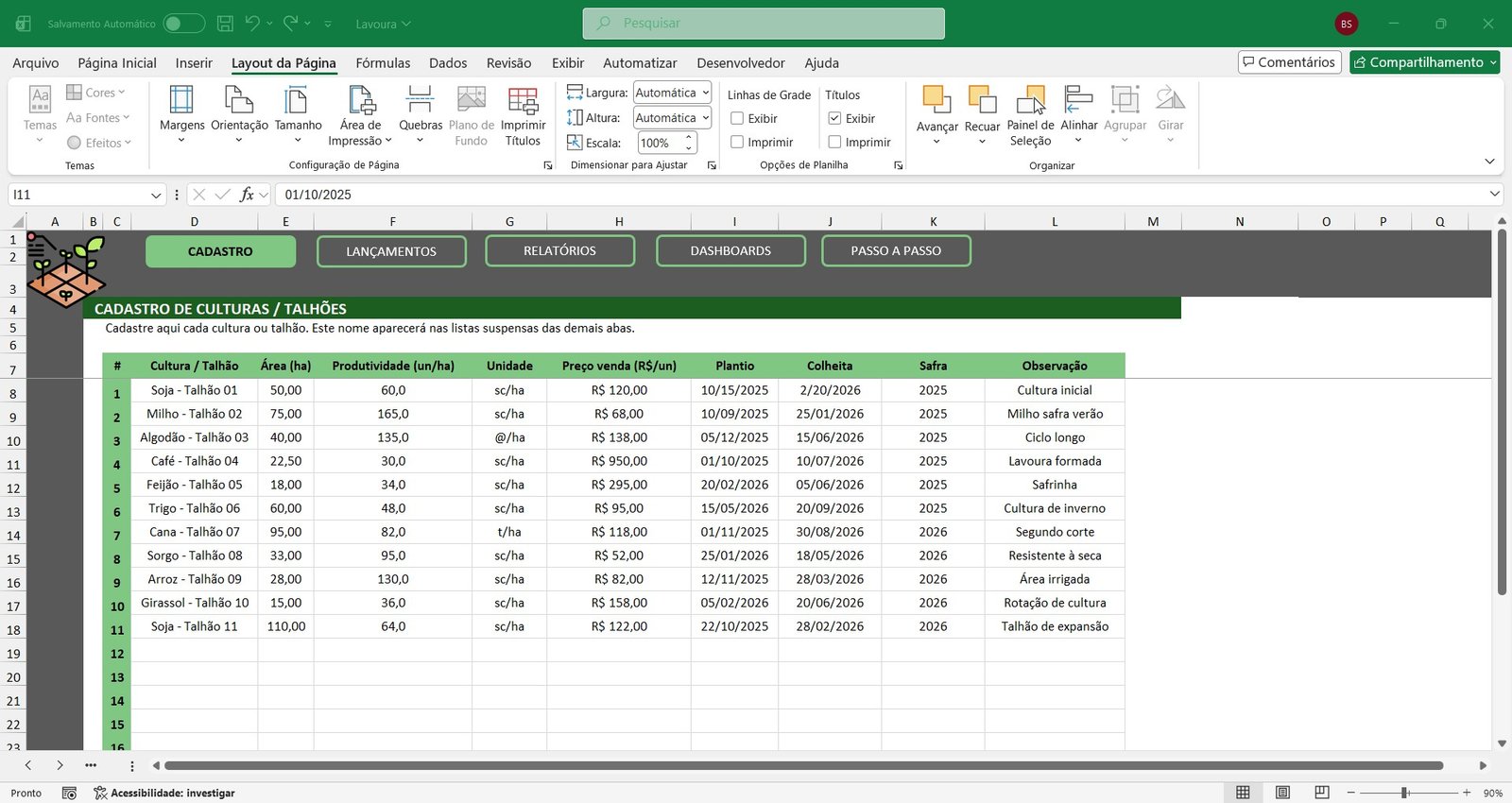Enable Imprimir under Linhas de Grade
The width and height of the screenshot is (1512, 803).
pos(737,142)
